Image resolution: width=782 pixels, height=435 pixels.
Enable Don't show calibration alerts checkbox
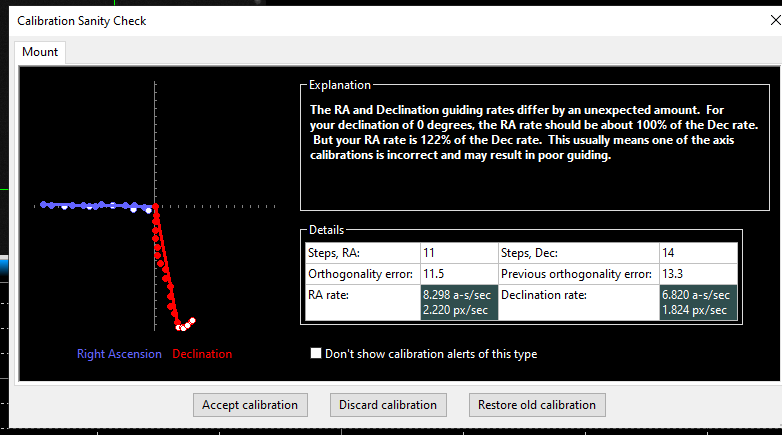coord(316,353)
